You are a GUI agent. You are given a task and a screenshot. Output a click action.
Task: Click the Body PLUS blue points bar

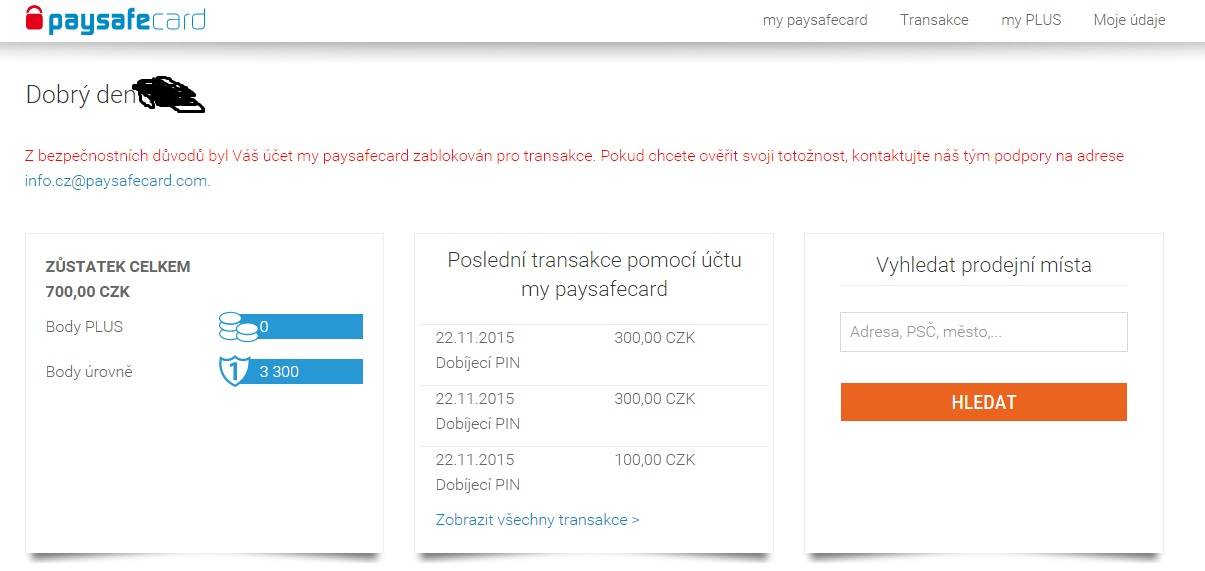(x=291, y=327)
